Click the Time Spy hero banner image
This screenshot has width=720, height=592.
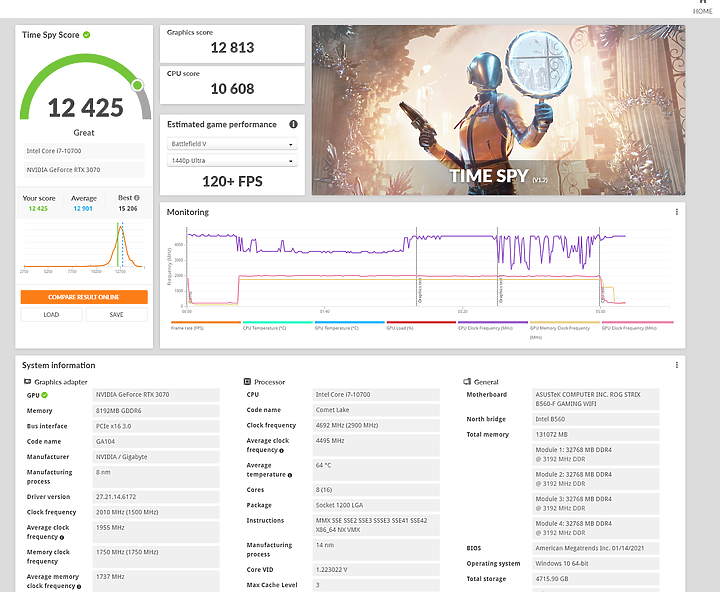498,110
